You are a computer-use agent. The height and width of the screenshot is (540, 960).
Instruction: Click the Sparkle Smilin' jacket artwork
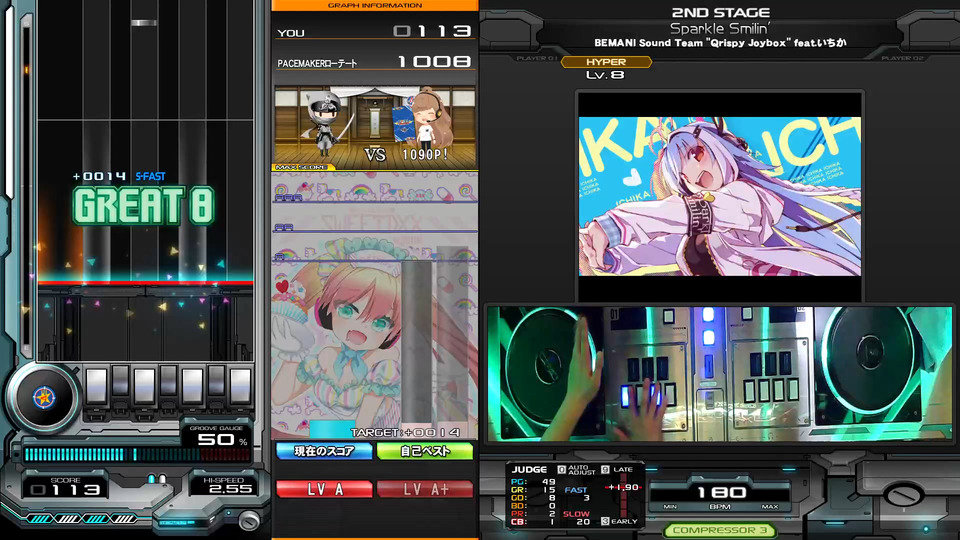point(720,196)
